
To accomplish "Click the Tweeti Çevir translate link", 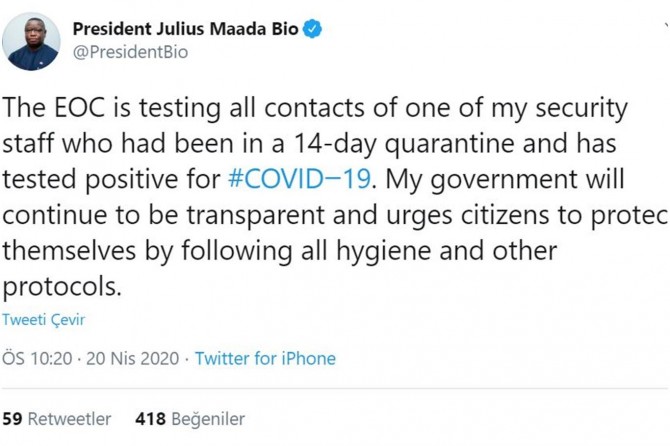I will 43,320.
